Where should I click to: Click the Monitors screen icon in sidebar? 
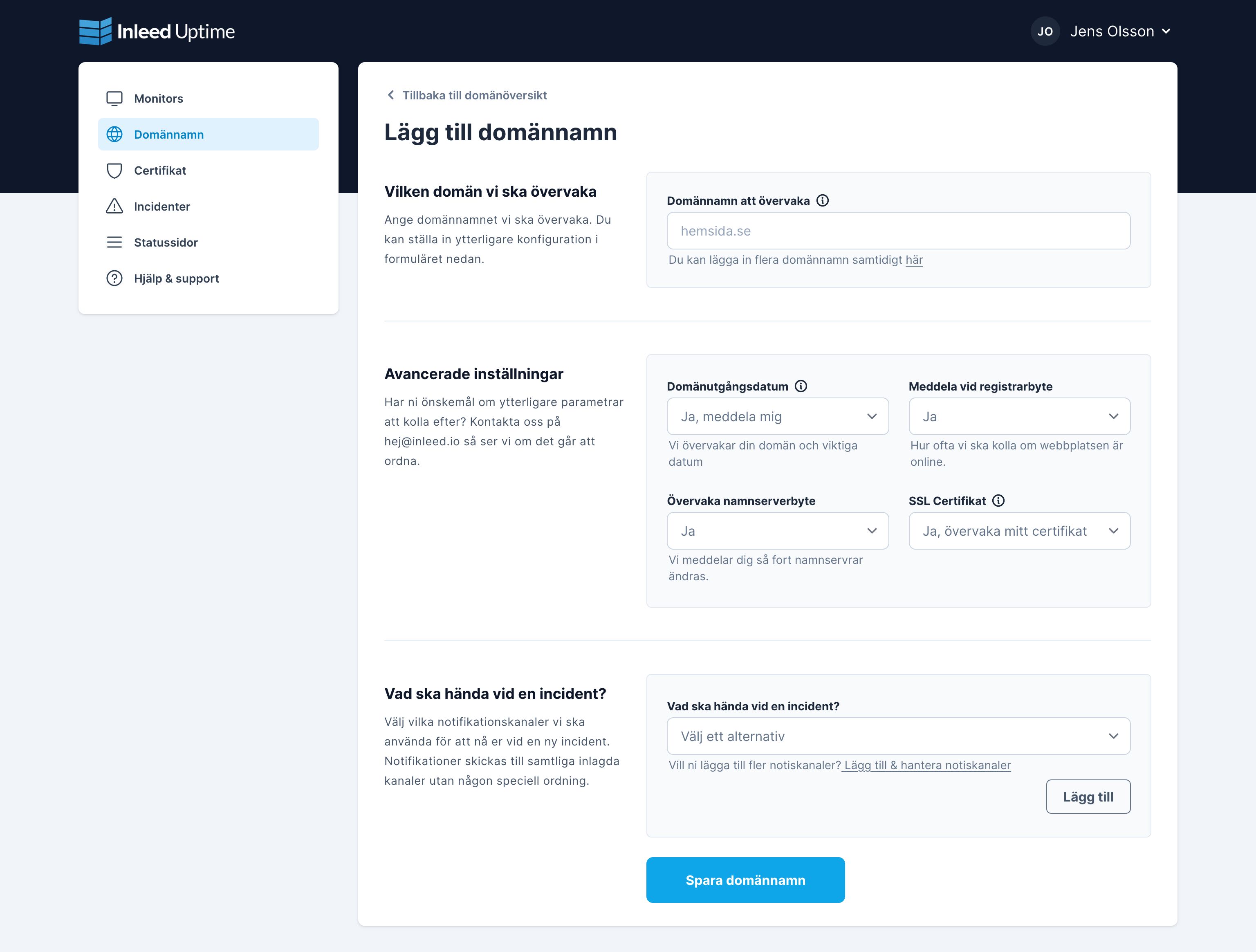[x=114, y=98]
